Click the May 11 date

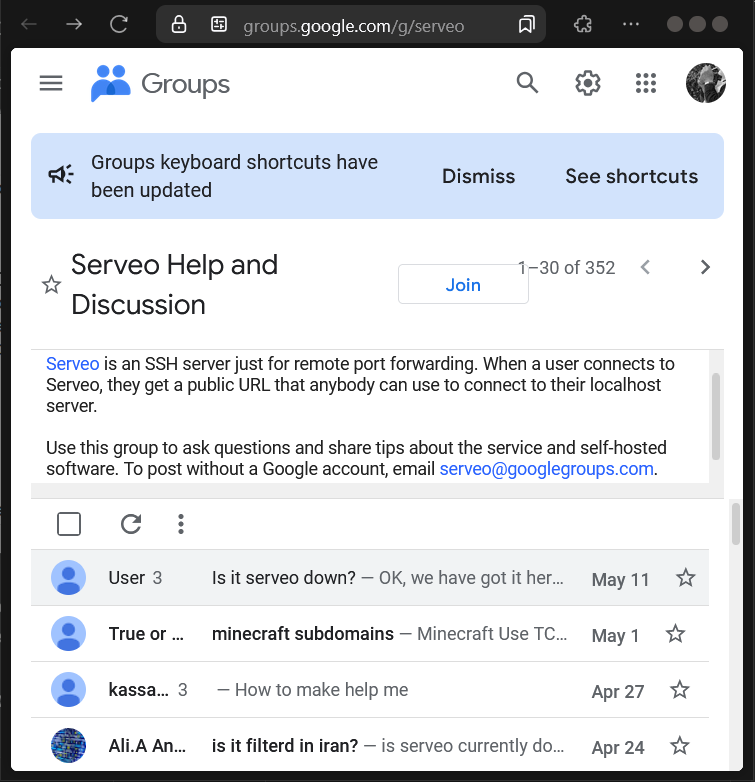pyautogui.click(x=620, y=580)
